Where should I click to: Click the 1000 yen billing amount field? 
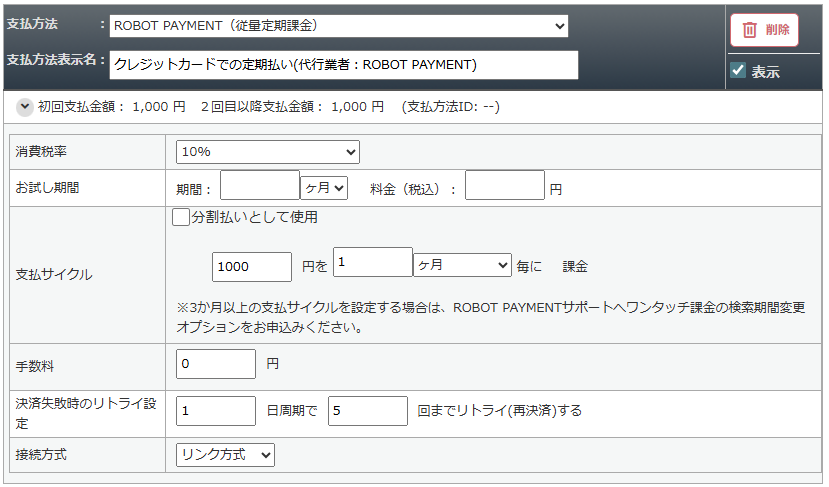[x=252, y=266]
